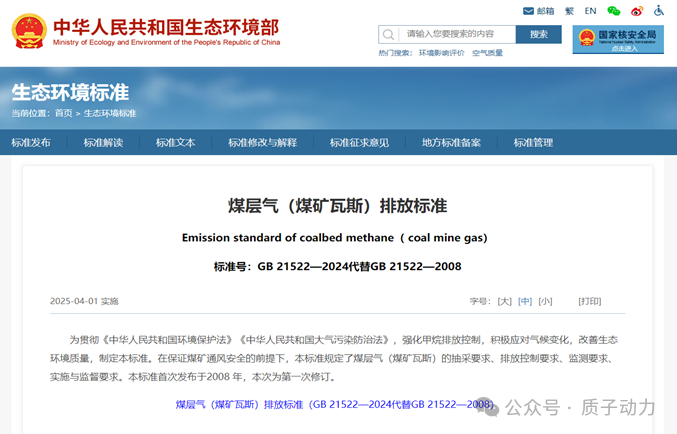This screenshot has height=434, width=677.
Task: Open the 国家核安全局 banner
Action: click(x=617, y=39)
